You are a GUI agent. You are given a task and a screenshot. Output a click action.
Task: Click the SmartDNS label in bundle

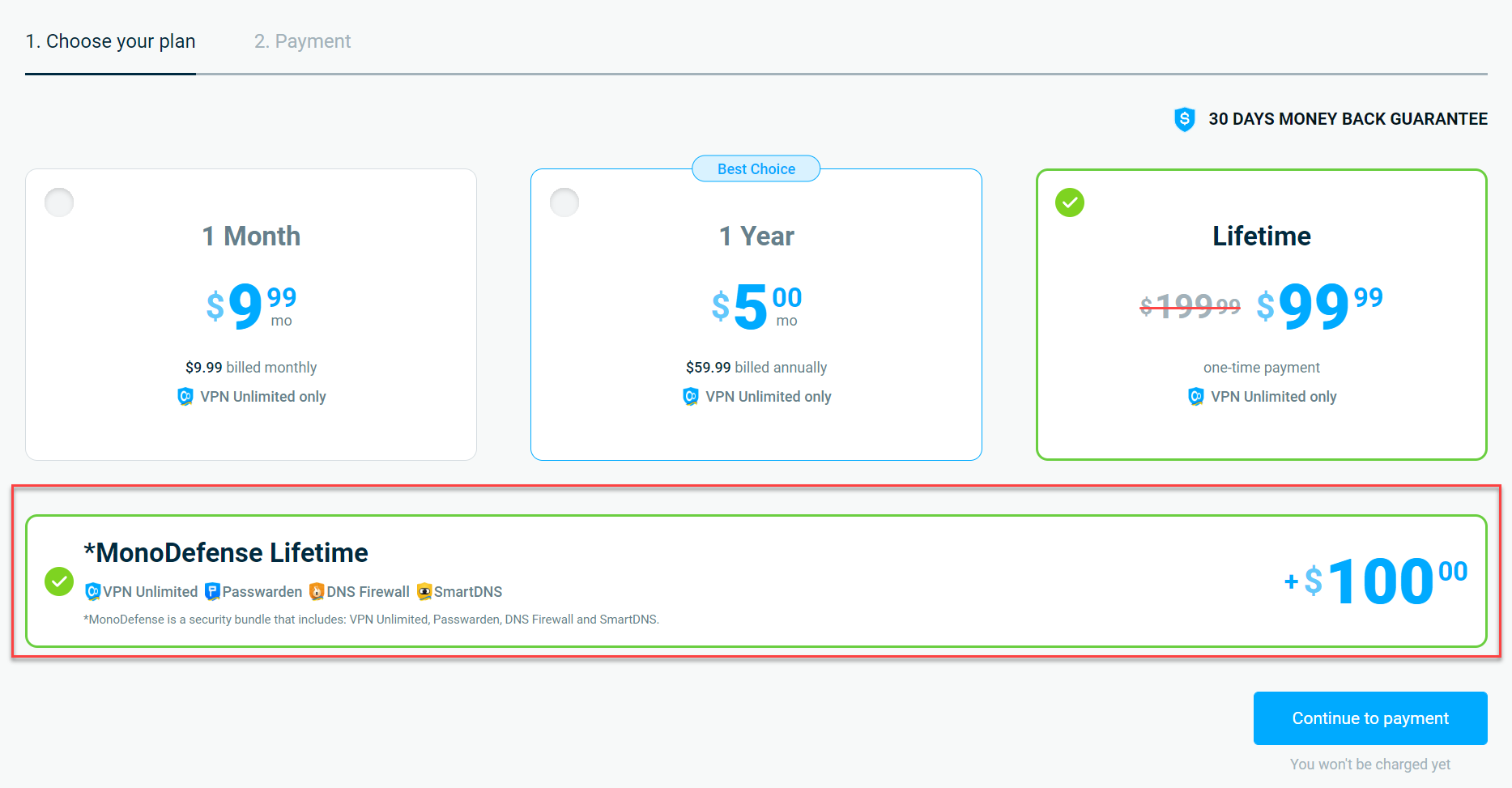(468, 592)
